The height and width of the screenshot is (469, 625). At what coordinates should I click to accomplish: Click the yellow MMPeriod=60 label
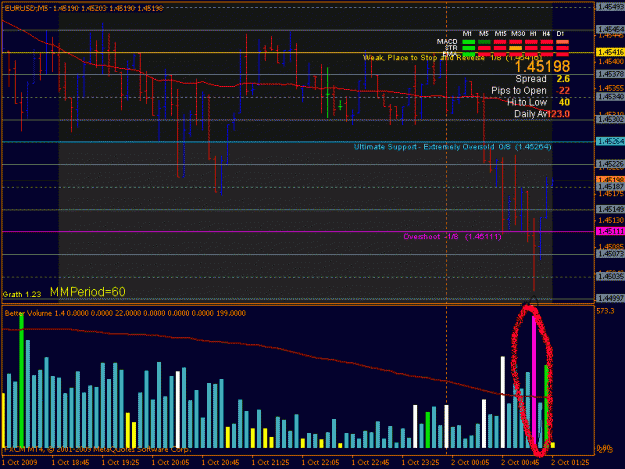(x=88, y=292)
